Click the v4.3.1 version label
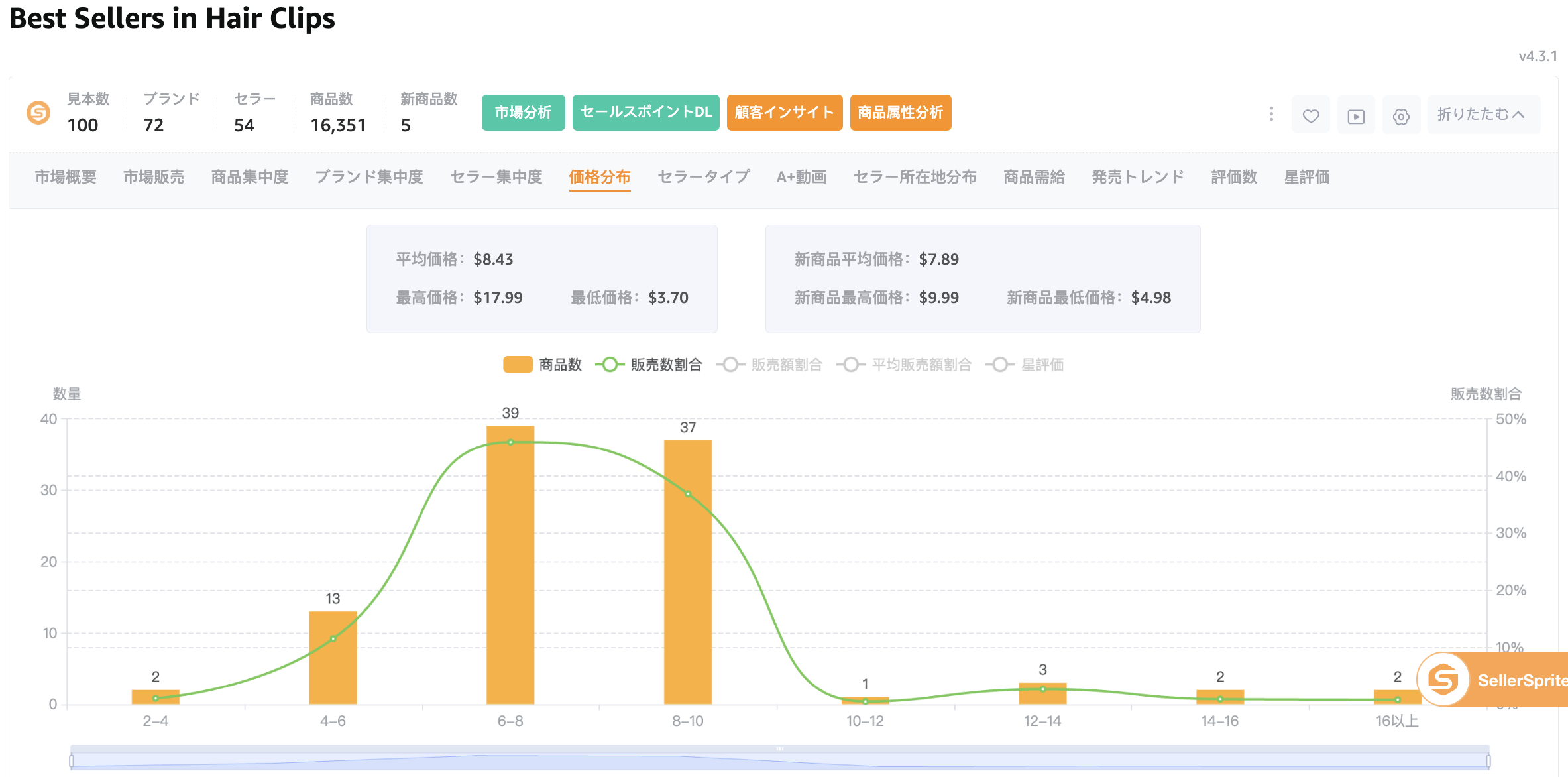This screenshot has height=777, width=1568. click(1538, 56)
